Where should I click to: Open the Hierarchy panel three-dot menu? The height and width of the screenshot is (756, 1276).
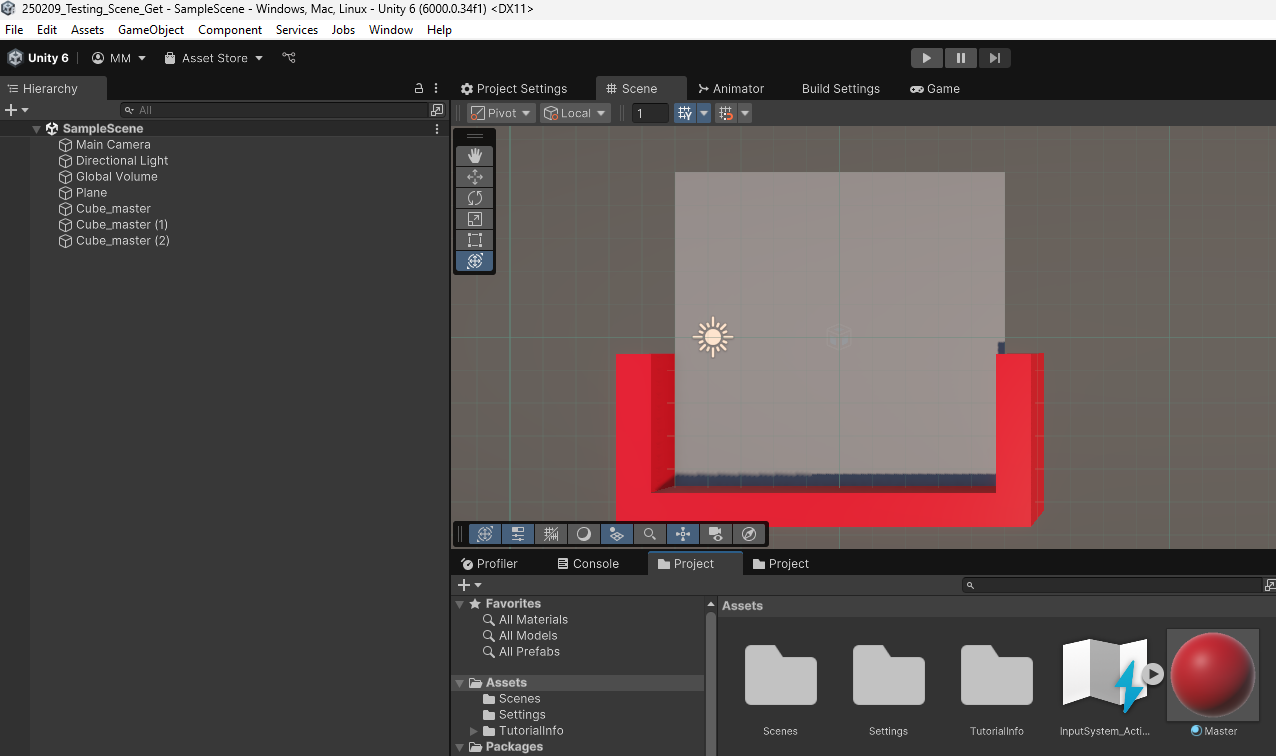436,89
